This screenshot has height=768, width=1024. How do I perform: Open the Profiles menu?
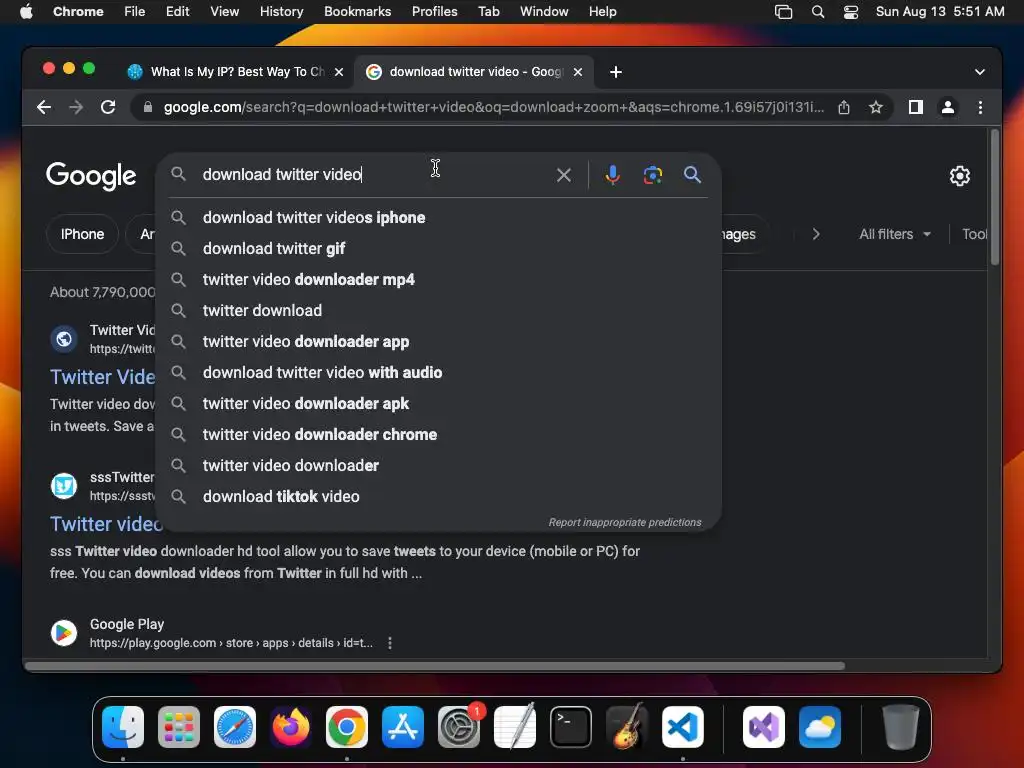[434, 12]
